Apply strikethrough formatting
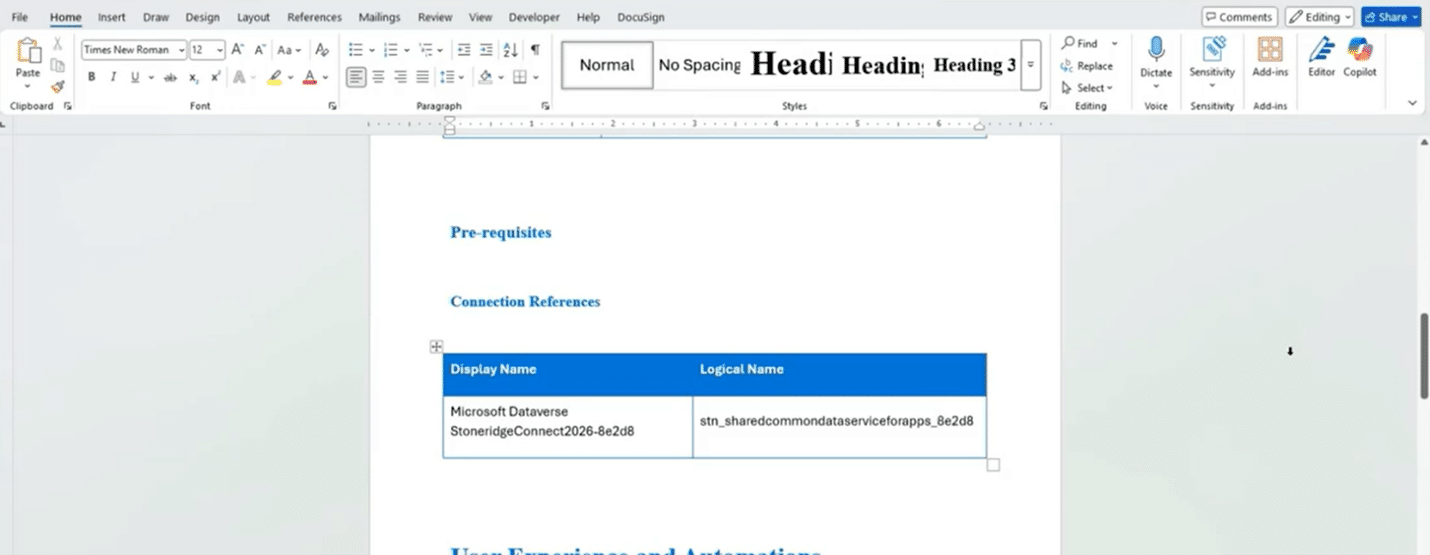The width and height of the screenshot is (1430, 555). (x=171, y=77)
